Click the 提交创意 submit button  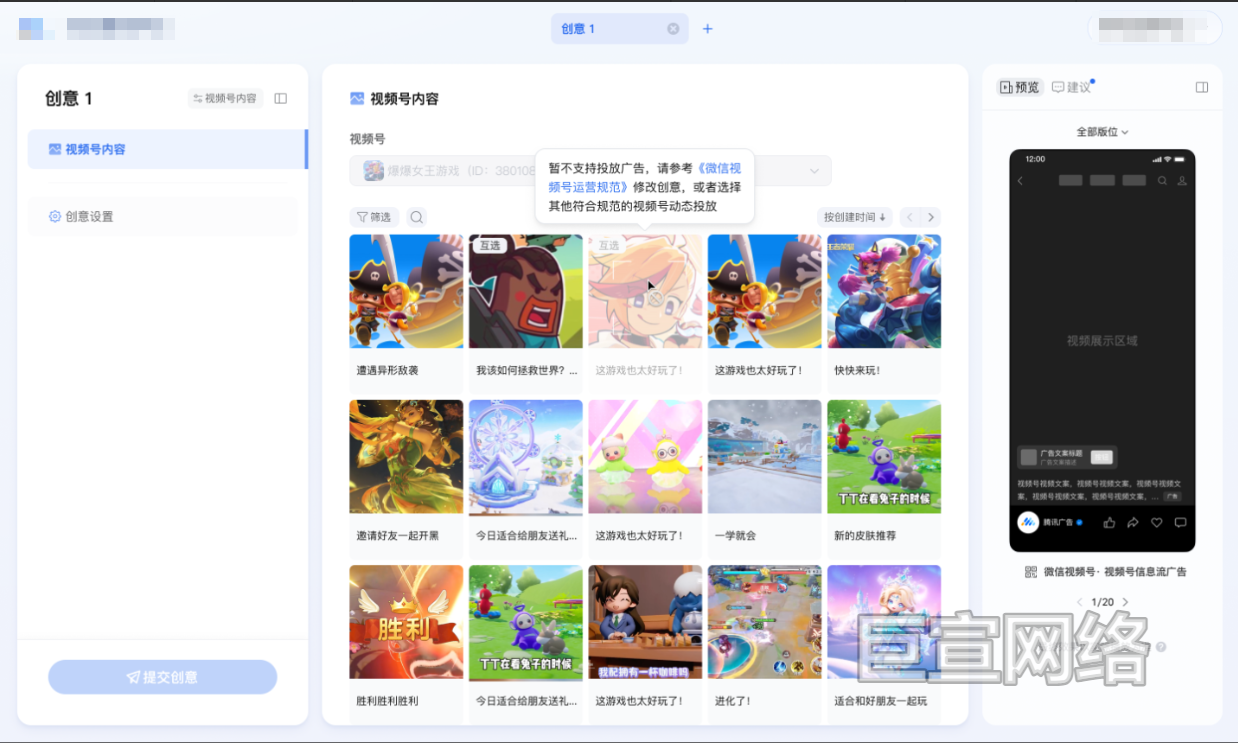click(163, 677)
